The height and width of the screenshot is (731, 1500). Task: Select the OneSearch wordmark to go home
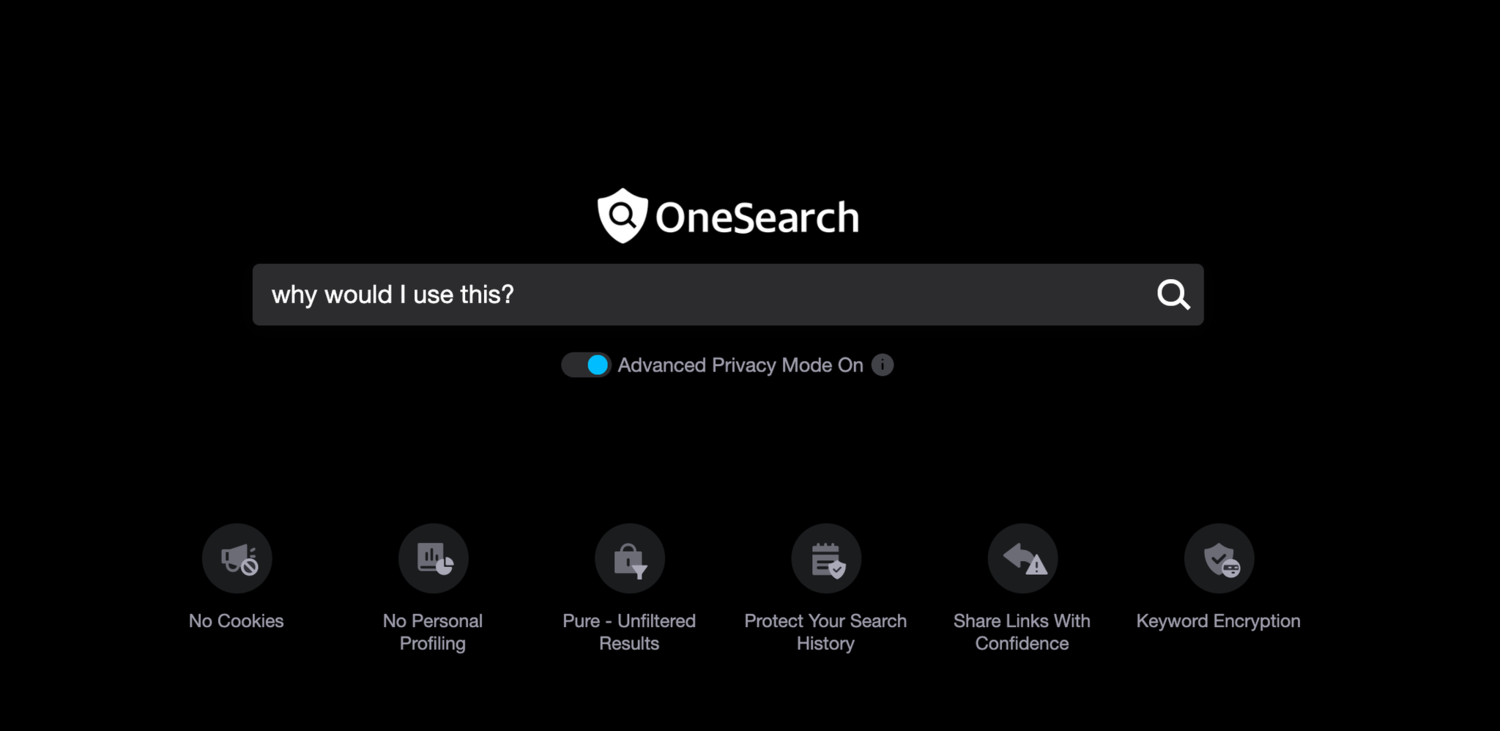pyautogui.click(x=756, y=216)
